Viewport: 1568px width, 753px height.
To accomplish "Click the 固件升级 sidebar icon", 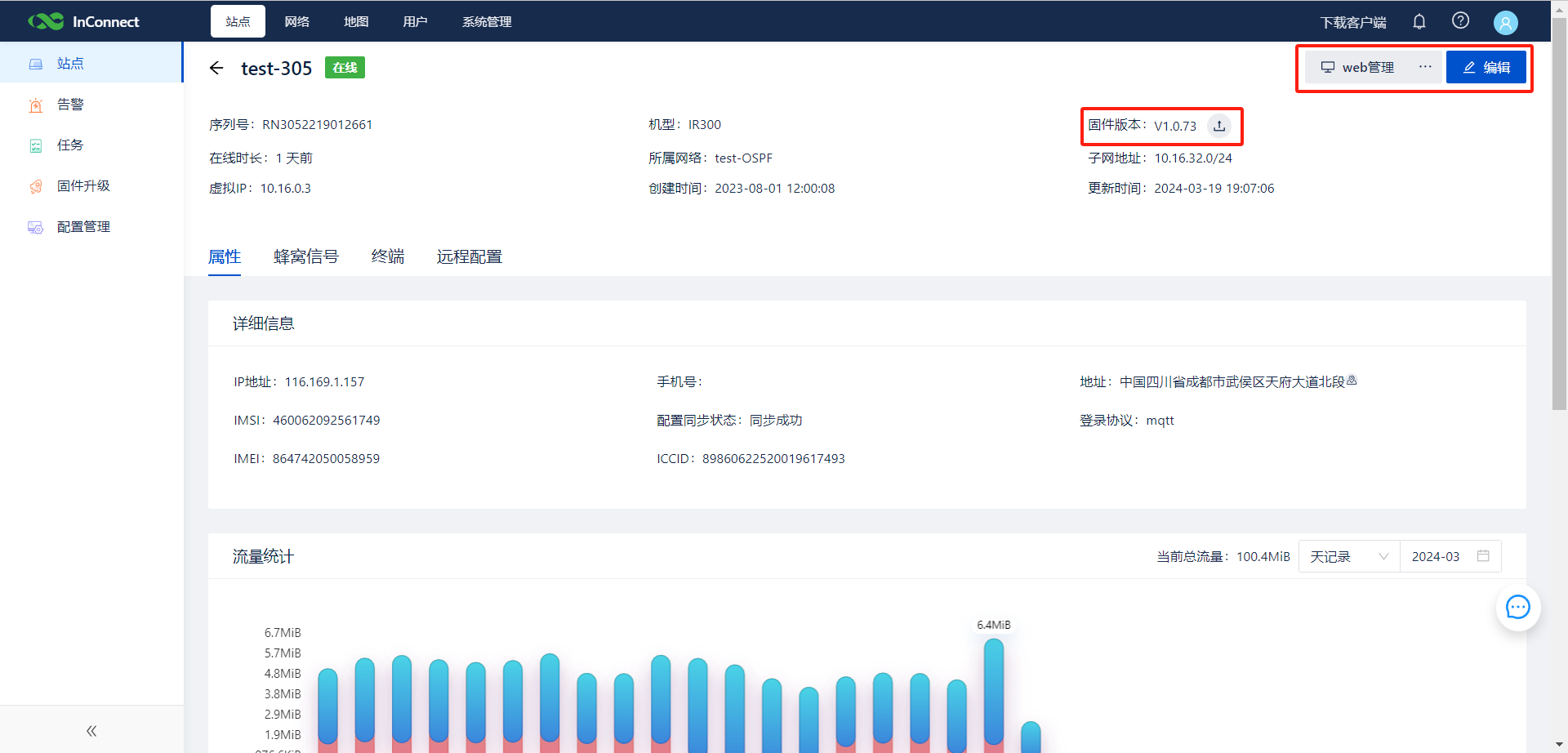I will point(36,186).
